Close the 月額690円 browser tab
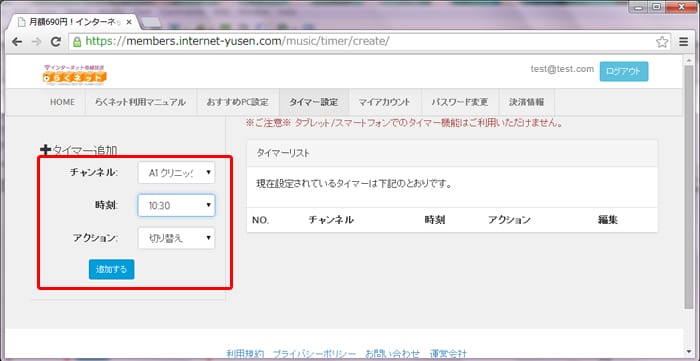The image size is (700, 361). pos(129,22)
